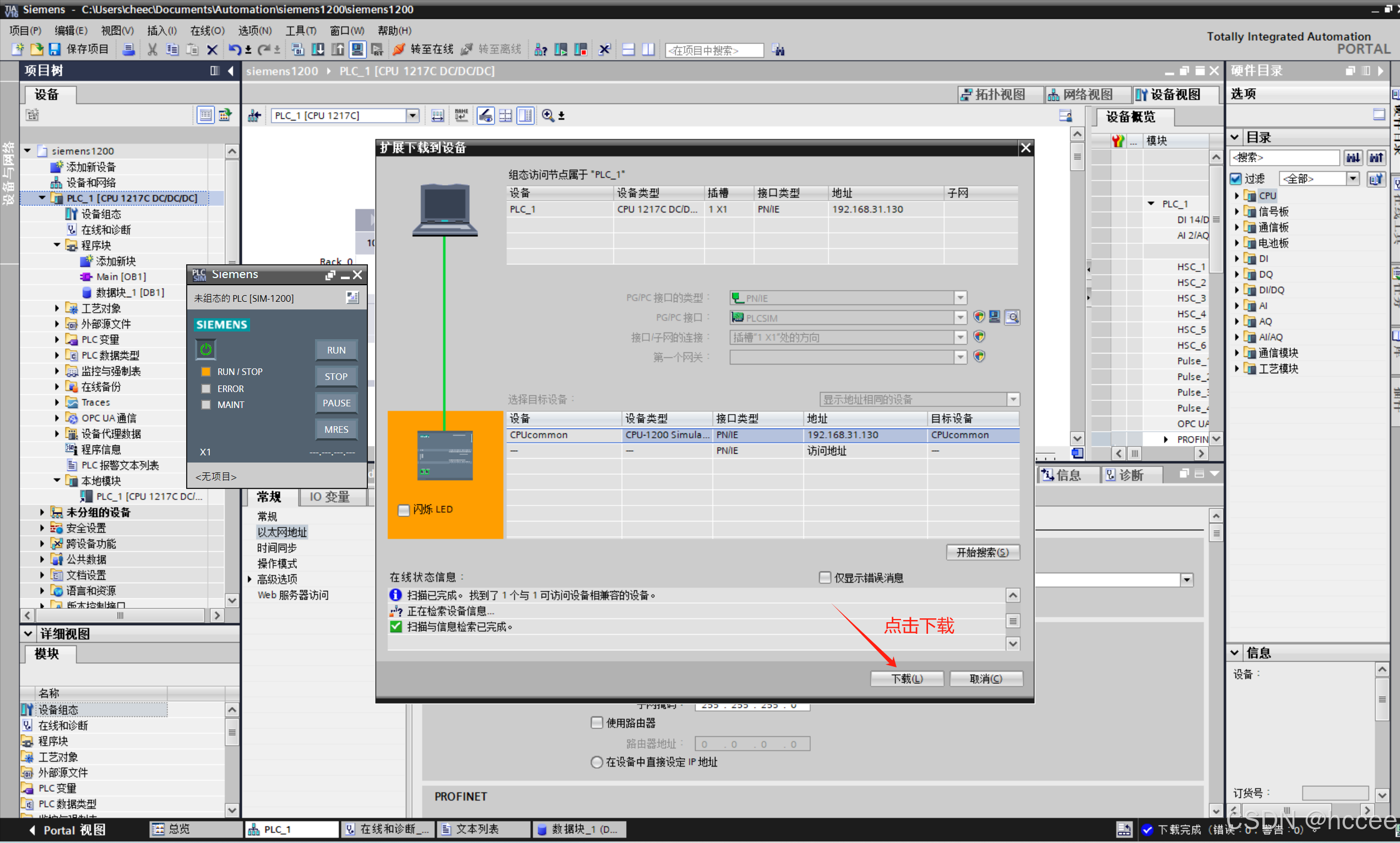This screenshot has height=843, width=1400.
Task: Open the PLC_1 device selector dropdown
Action: click(413, 115)
